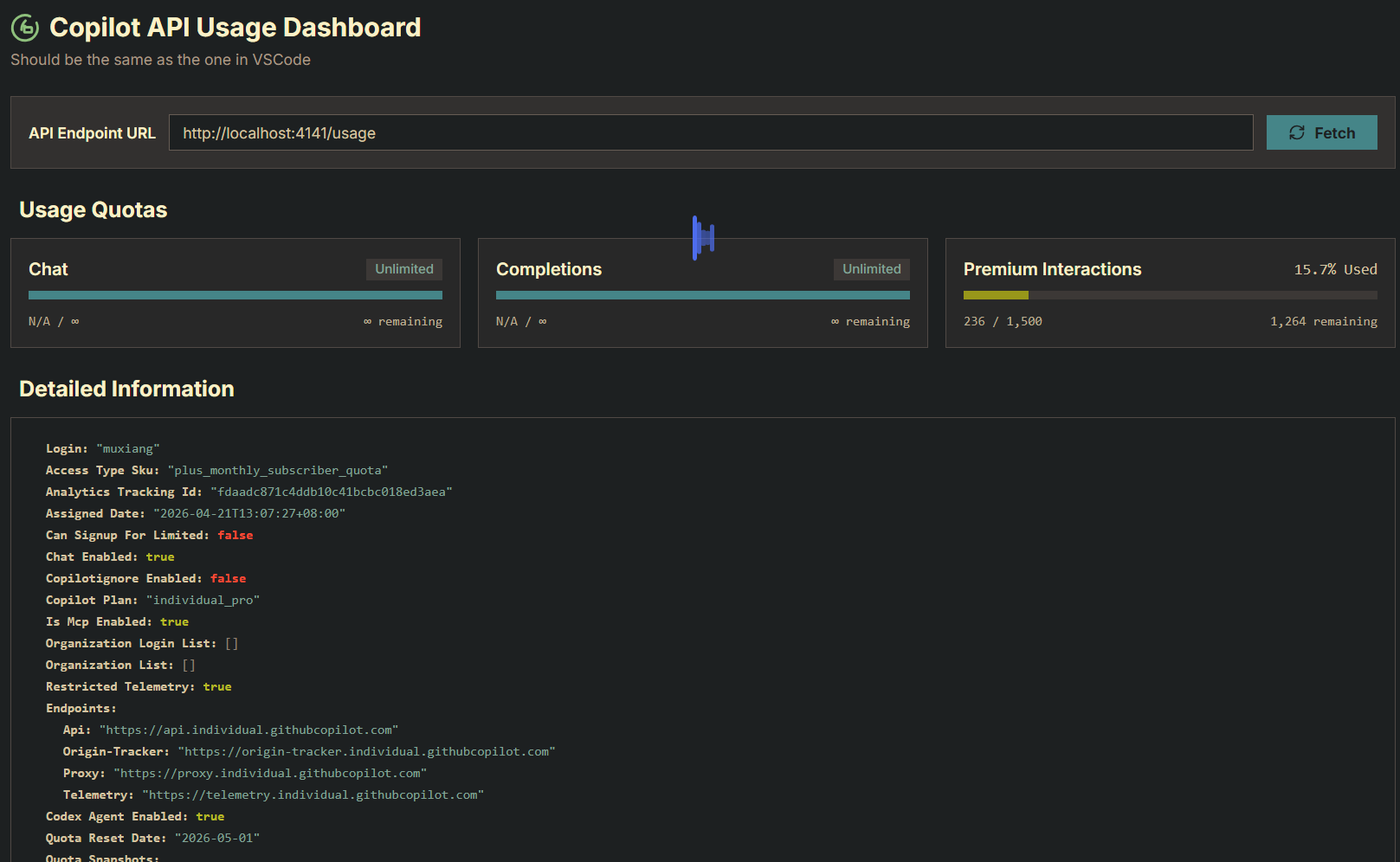Screen dimensions: 1400x862
Task: Click the Completions quota progress bar
Action: [702, 295]
